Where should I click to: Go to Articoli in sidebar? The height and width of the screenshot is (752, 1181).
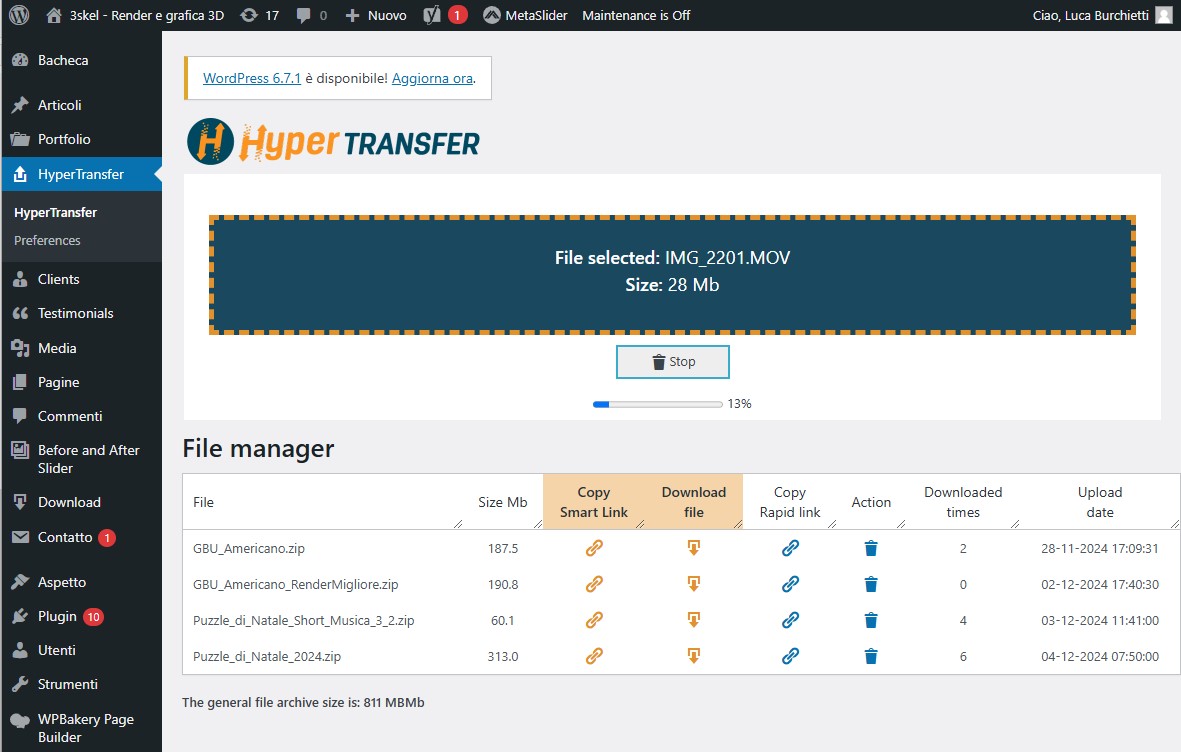click(x=81, y=105)
